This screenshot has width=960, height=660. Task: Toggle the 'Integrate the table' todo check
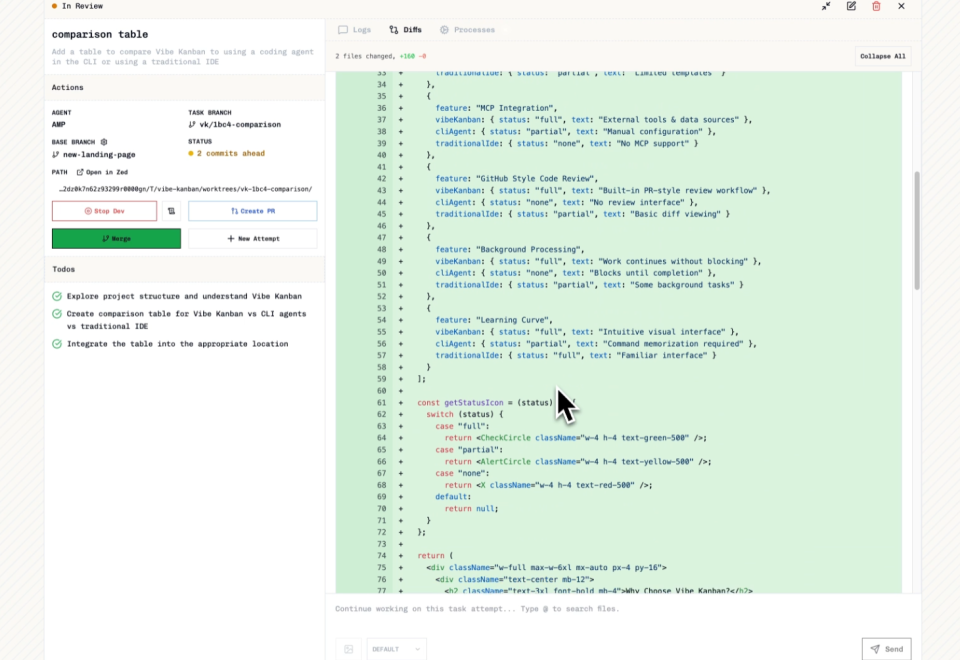pyautogui.click(x=57, y=344)
